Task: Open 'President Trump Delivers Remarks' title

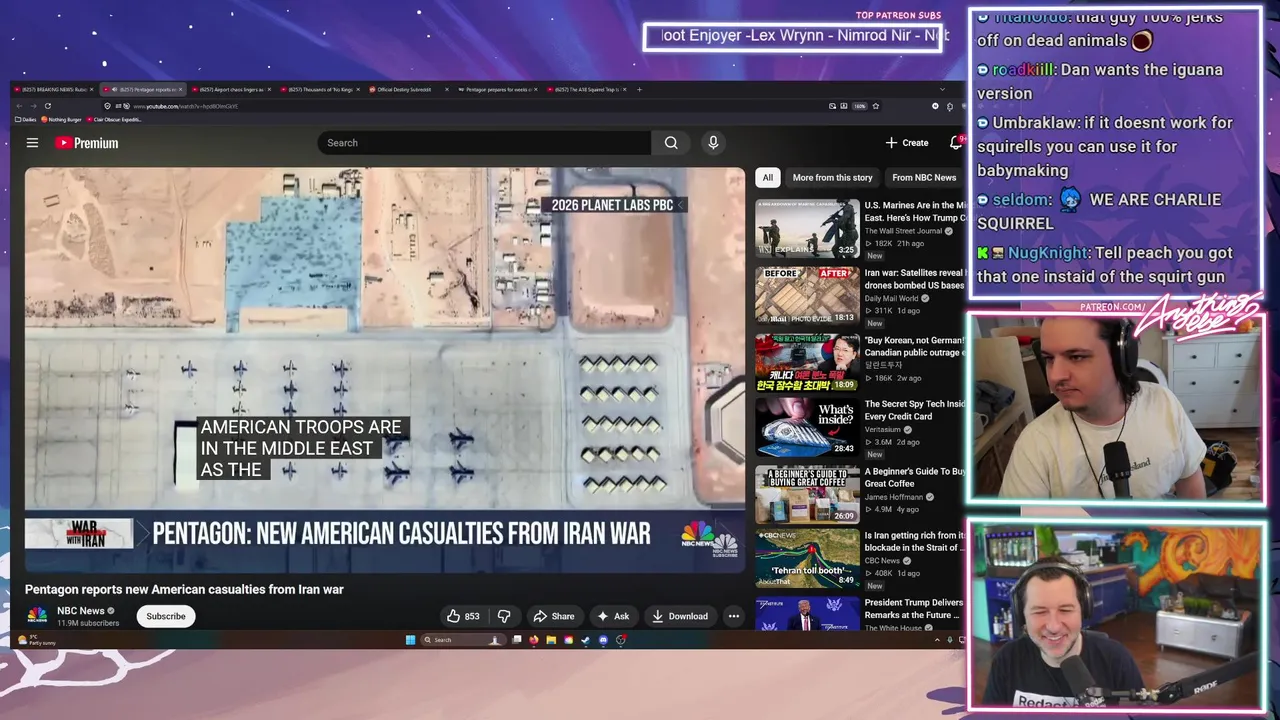Action: coord(914,608)
